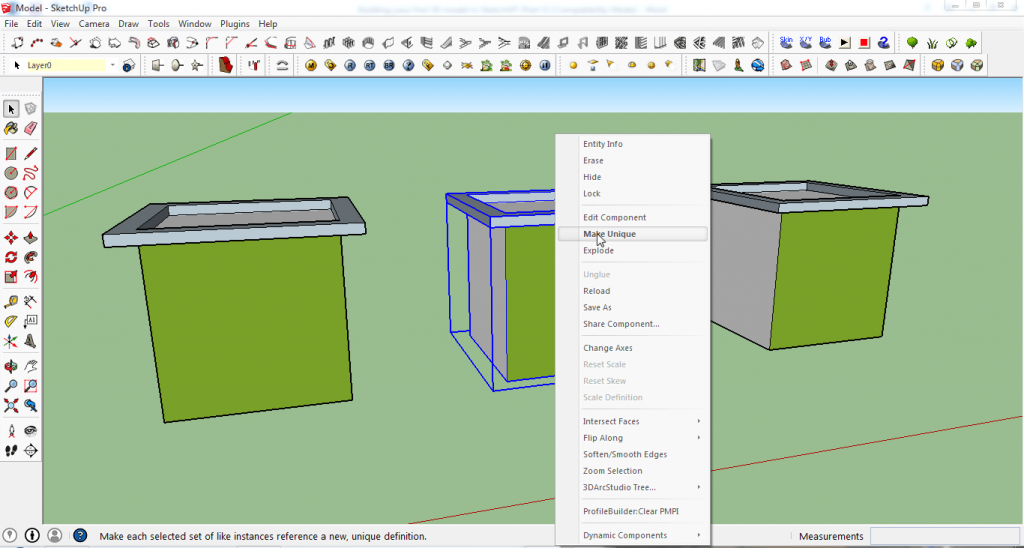The height and width of the screenshot is (548, 1024).
Task: Pick the Freehand squiggle tool
Action: click(x=30, y=173)
